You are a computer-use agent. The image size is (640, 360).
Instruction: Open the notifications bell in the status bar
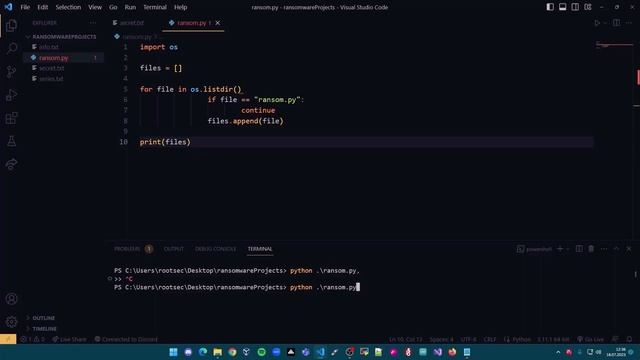[x=629, y=339]
